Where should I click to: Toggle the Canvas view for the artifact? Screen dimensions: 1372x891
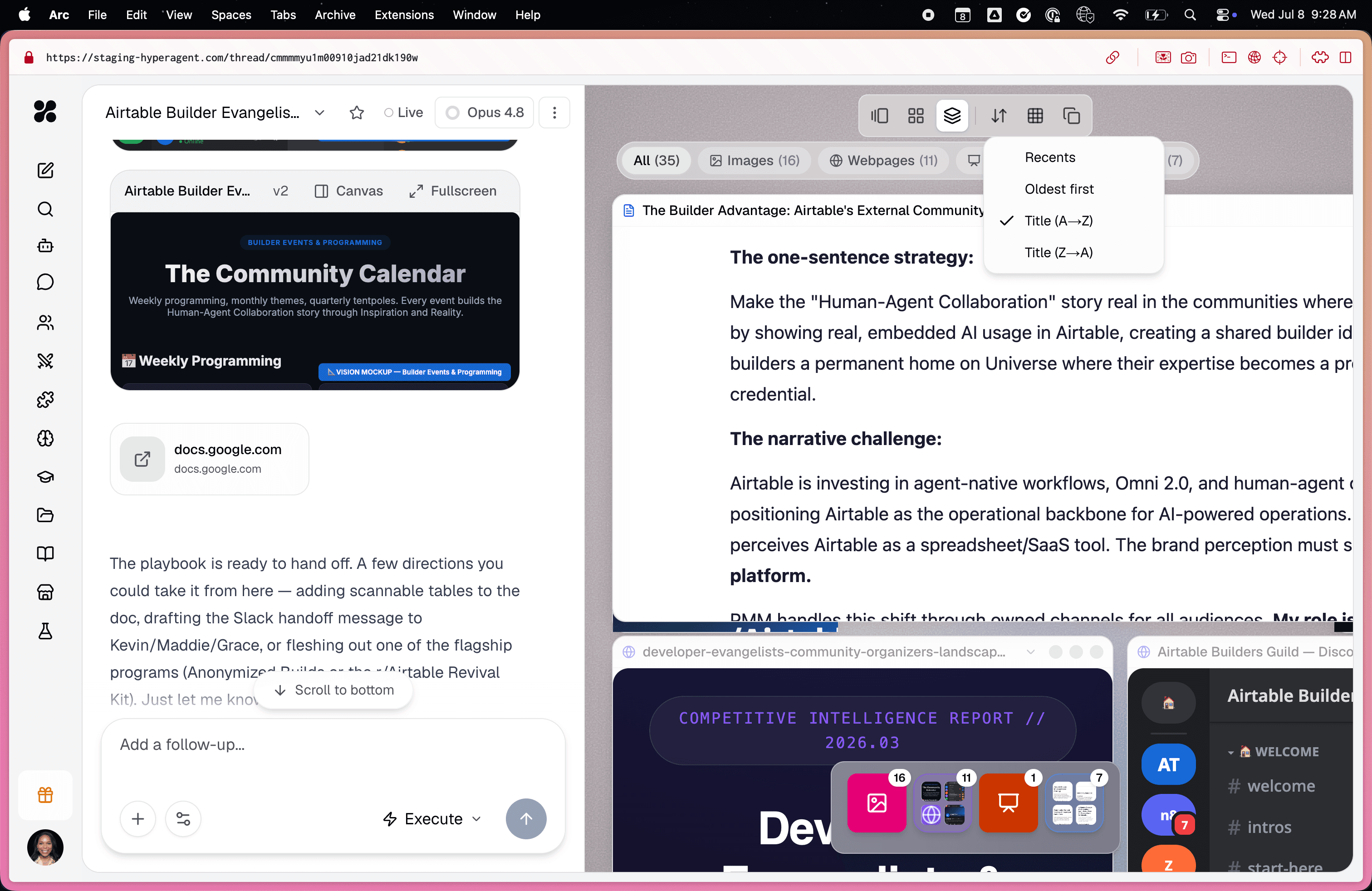pyautogui.click(x=349, y=191)
